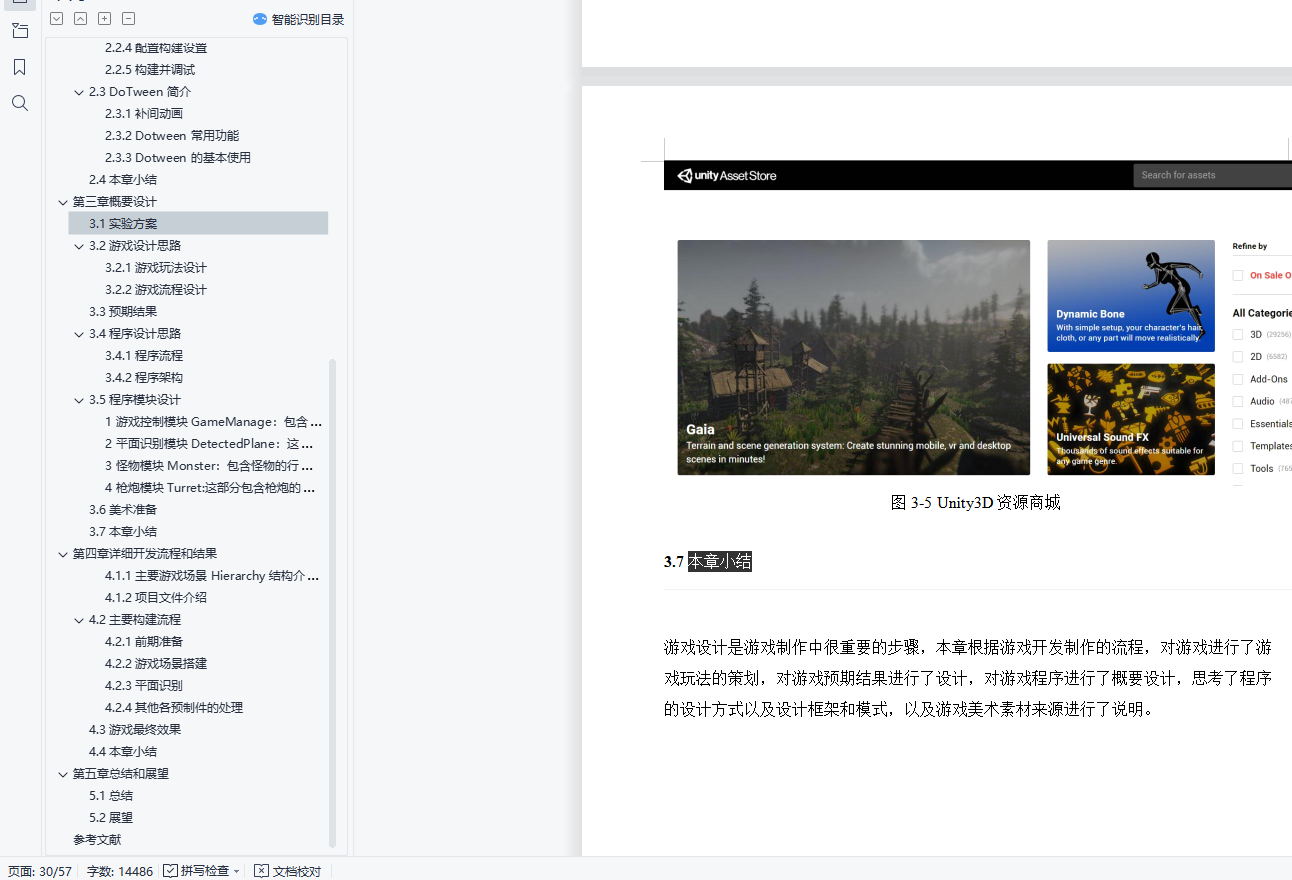The height and width of the screenshot is (880, 1292).
Task: Click the collapse-all up arrow box icon
Action: click(x=80, y=19)
